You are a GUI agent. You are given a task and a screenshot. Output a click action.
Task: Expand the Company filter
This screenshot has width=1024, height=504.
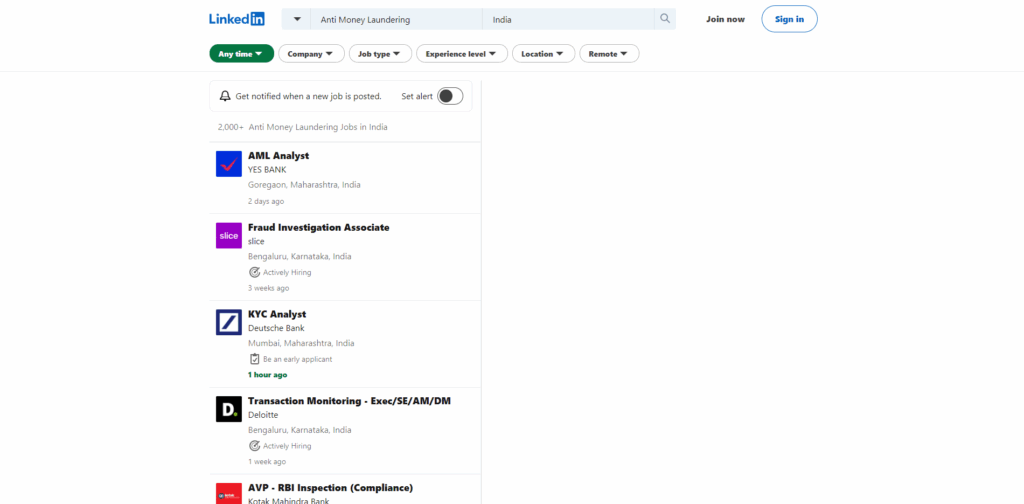311,54
